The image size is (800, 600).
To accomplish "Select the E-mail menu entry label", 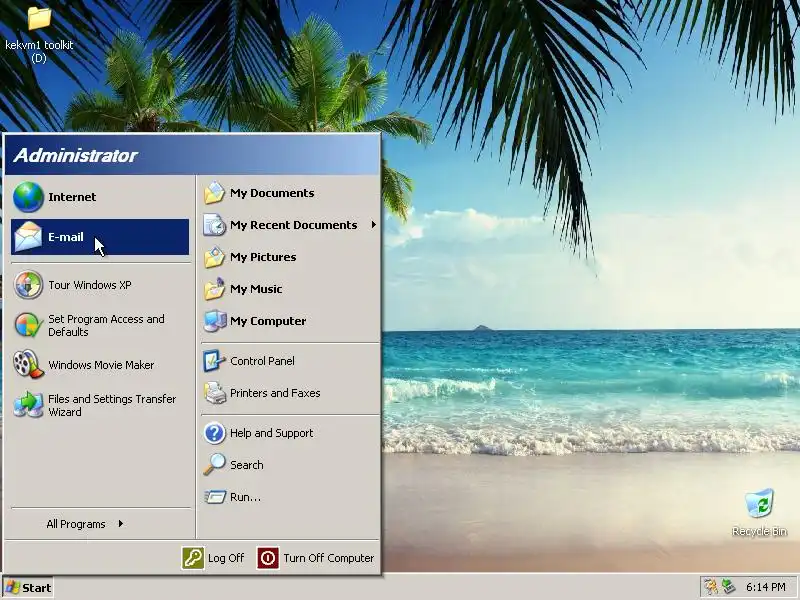I will pos(66,237).
